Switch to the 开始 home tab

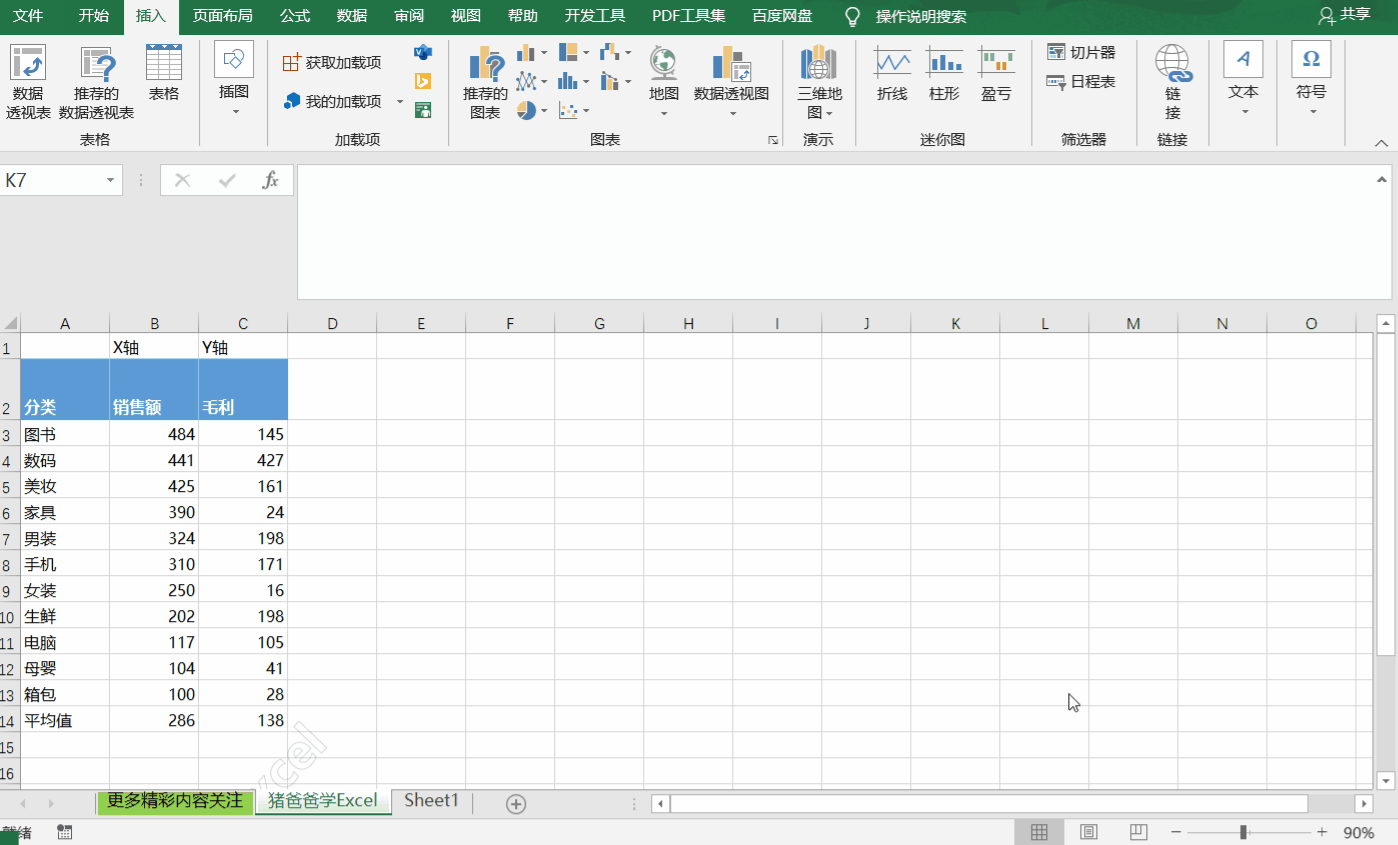[x=94, y=16]
